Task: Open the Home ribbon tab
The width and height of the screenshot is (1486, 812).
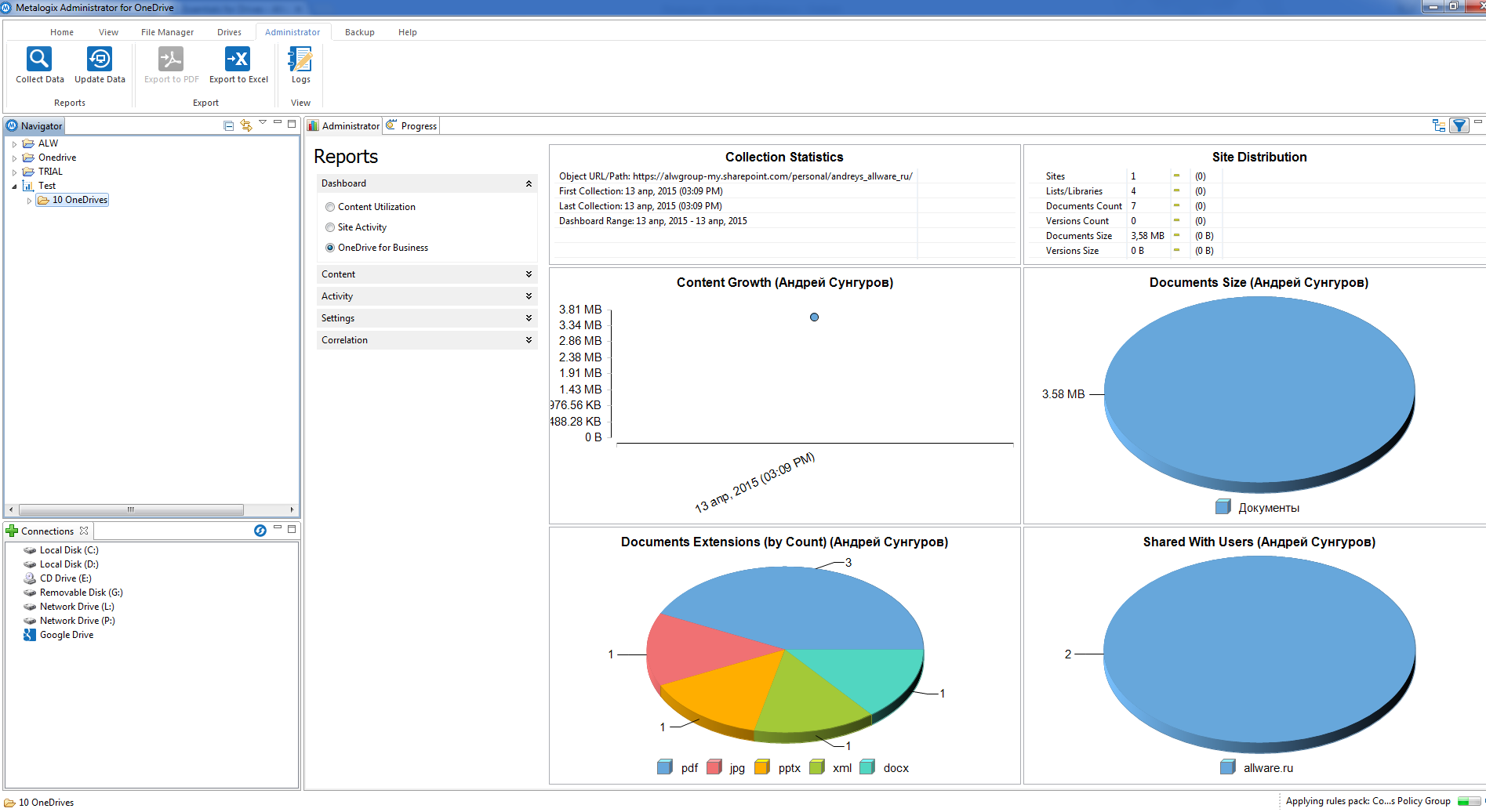Action: point(62,32)
